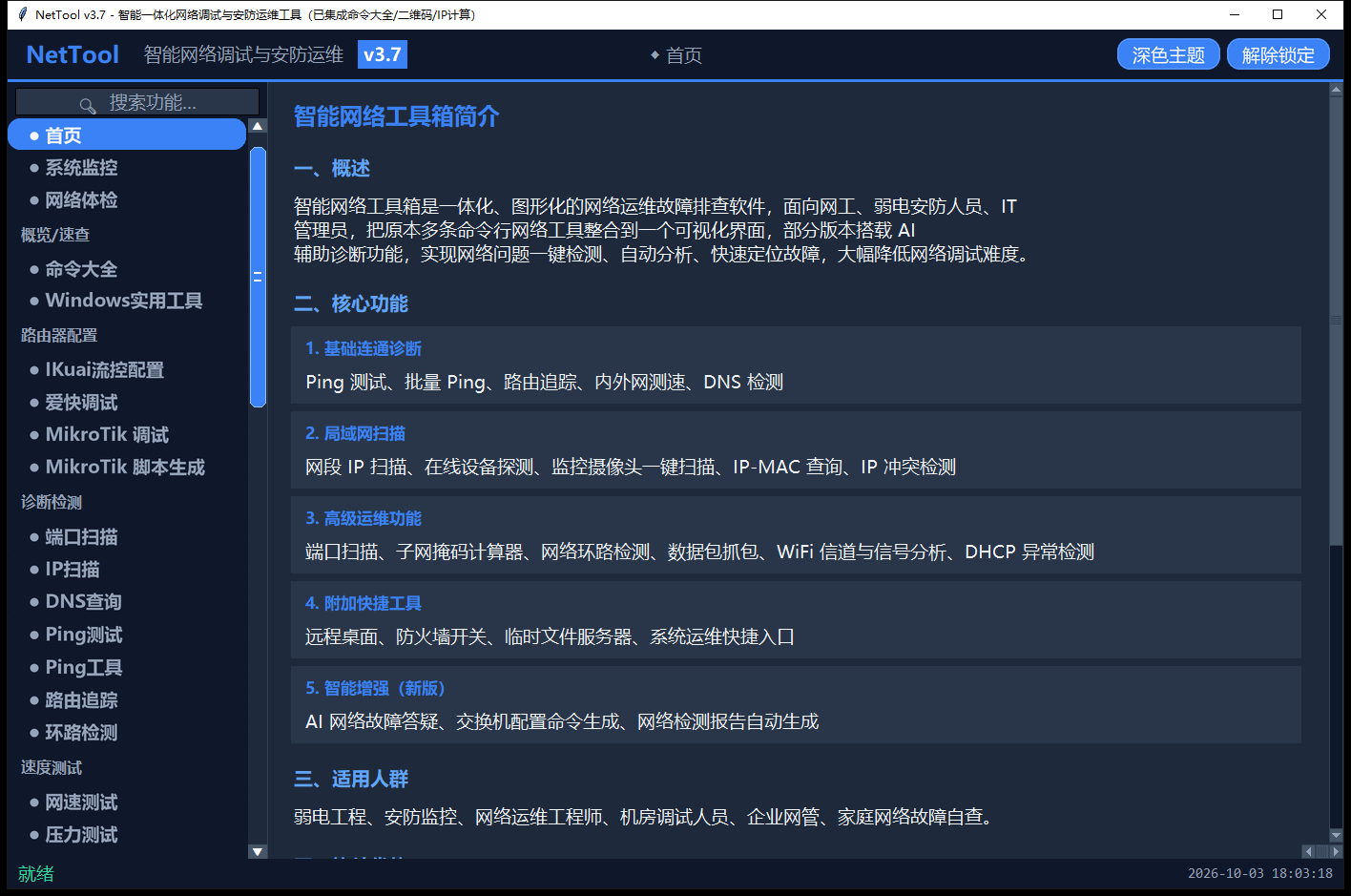Click content pane scroll-down arrow
Screen dimensions: 1351x896
pos(1336,835)
